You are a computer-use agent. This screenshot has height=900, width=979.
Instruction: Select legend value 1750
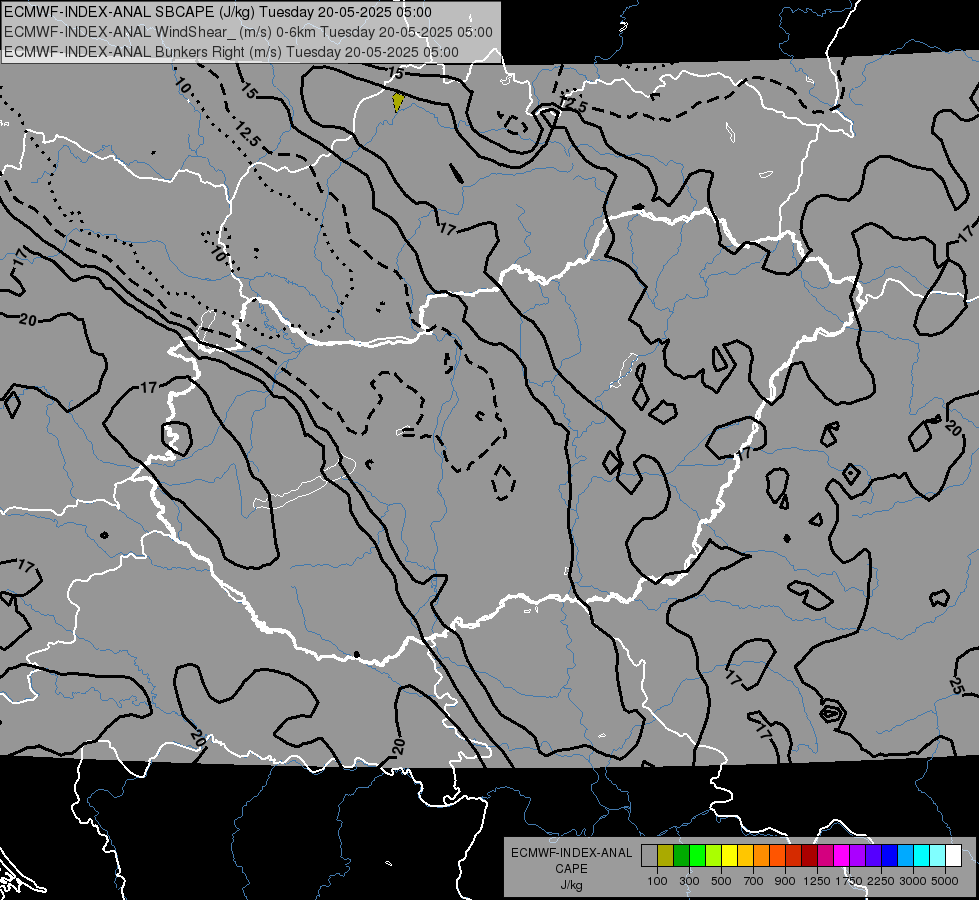click(x=849, y=881)
